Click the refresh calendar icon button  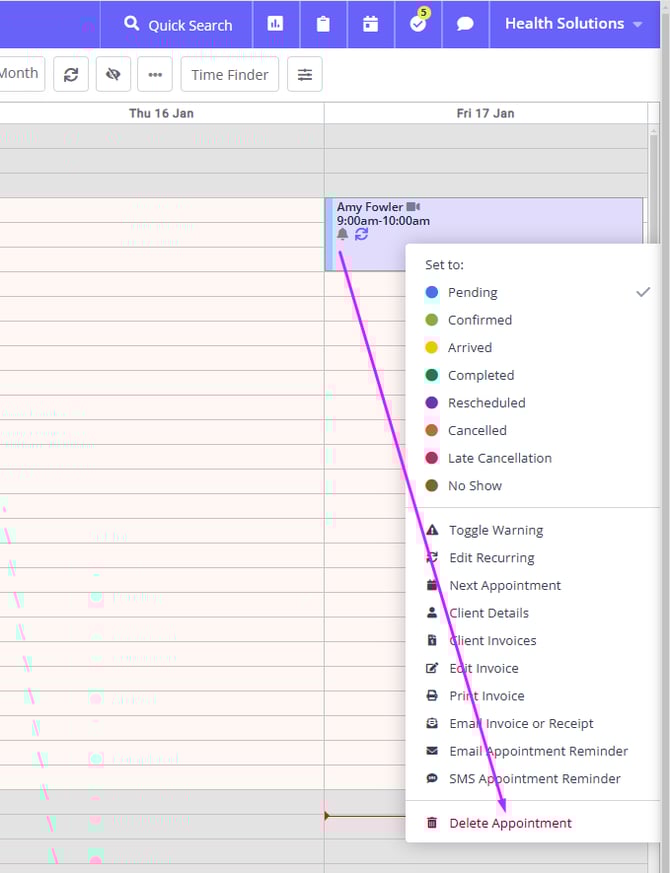71,74
